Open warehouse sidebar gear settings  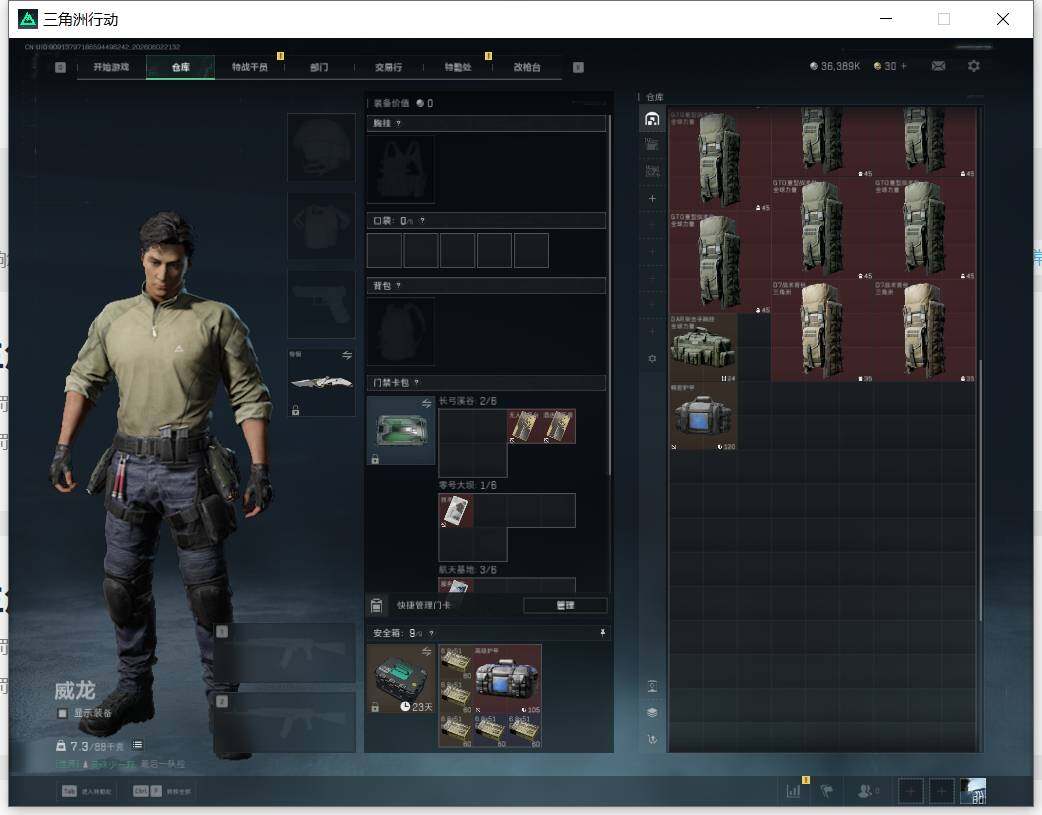[x=652, y=358]
